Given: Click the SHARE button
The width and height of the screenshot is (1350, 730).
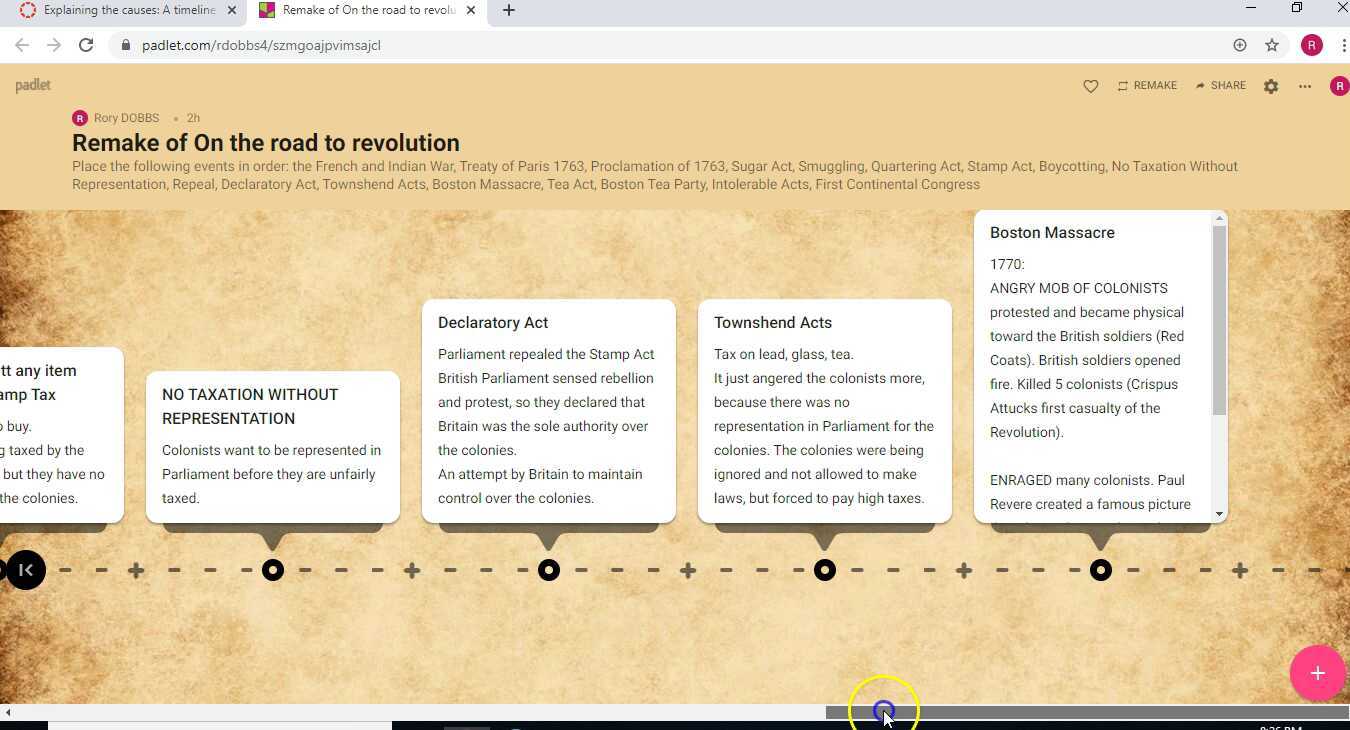Looking at the screenshot, I should click(1220, 86).
